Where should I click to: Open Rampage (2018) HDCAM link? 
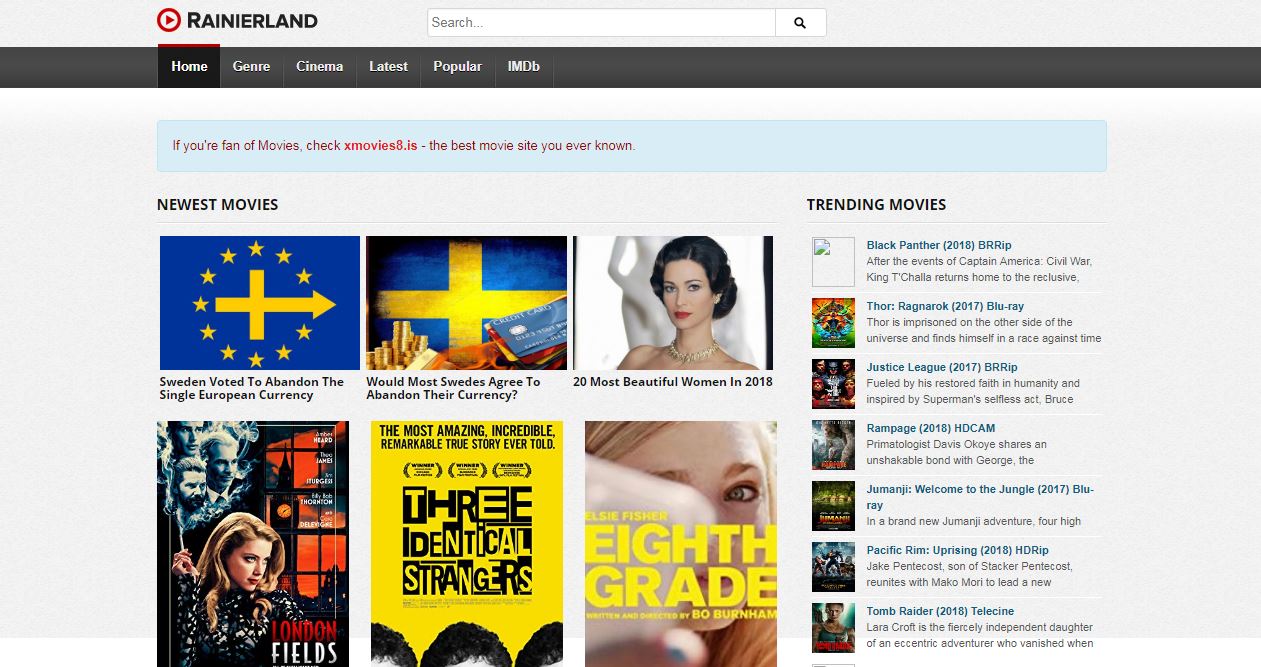(x=931, y=428)
